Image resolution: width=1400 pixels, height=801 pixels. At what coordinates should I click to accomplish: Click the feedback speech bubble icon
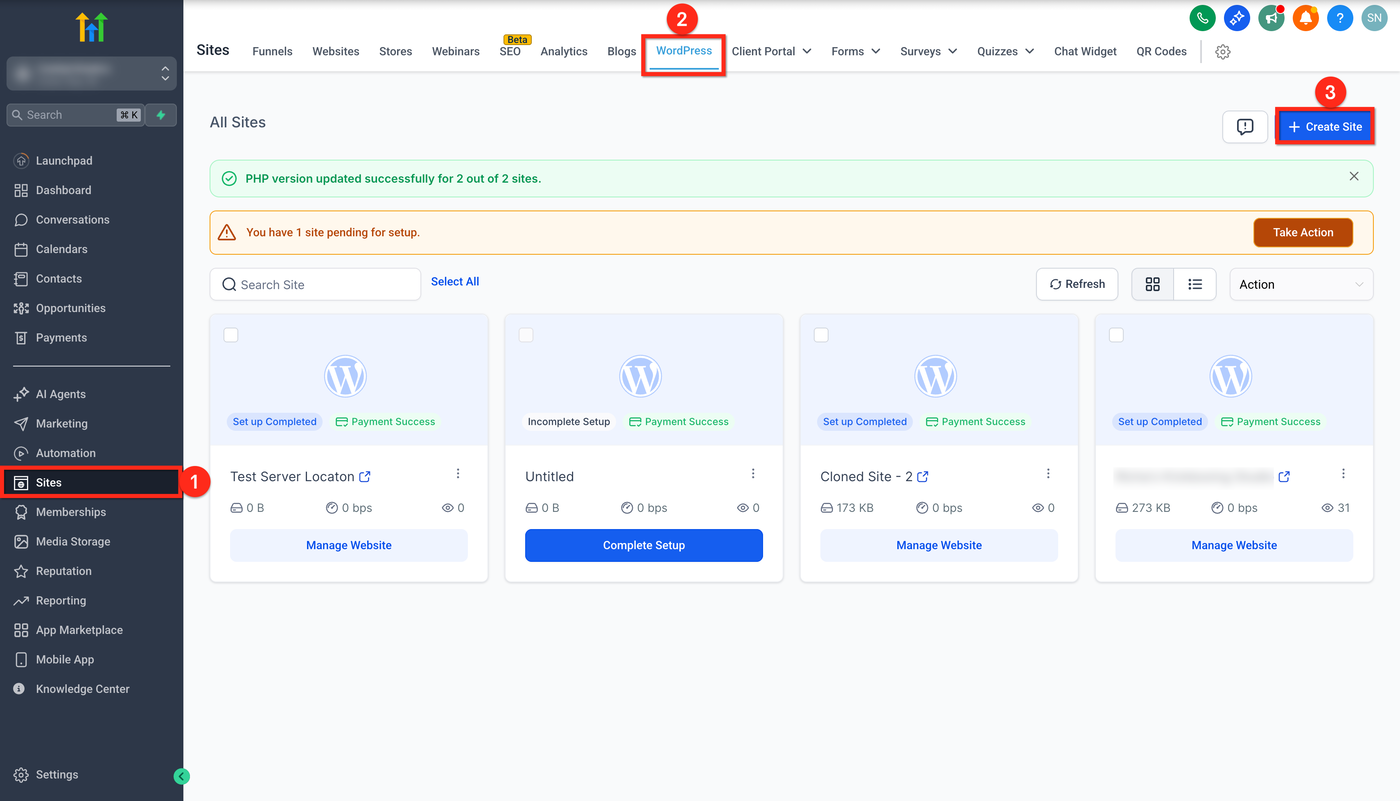coord(1245,127)
